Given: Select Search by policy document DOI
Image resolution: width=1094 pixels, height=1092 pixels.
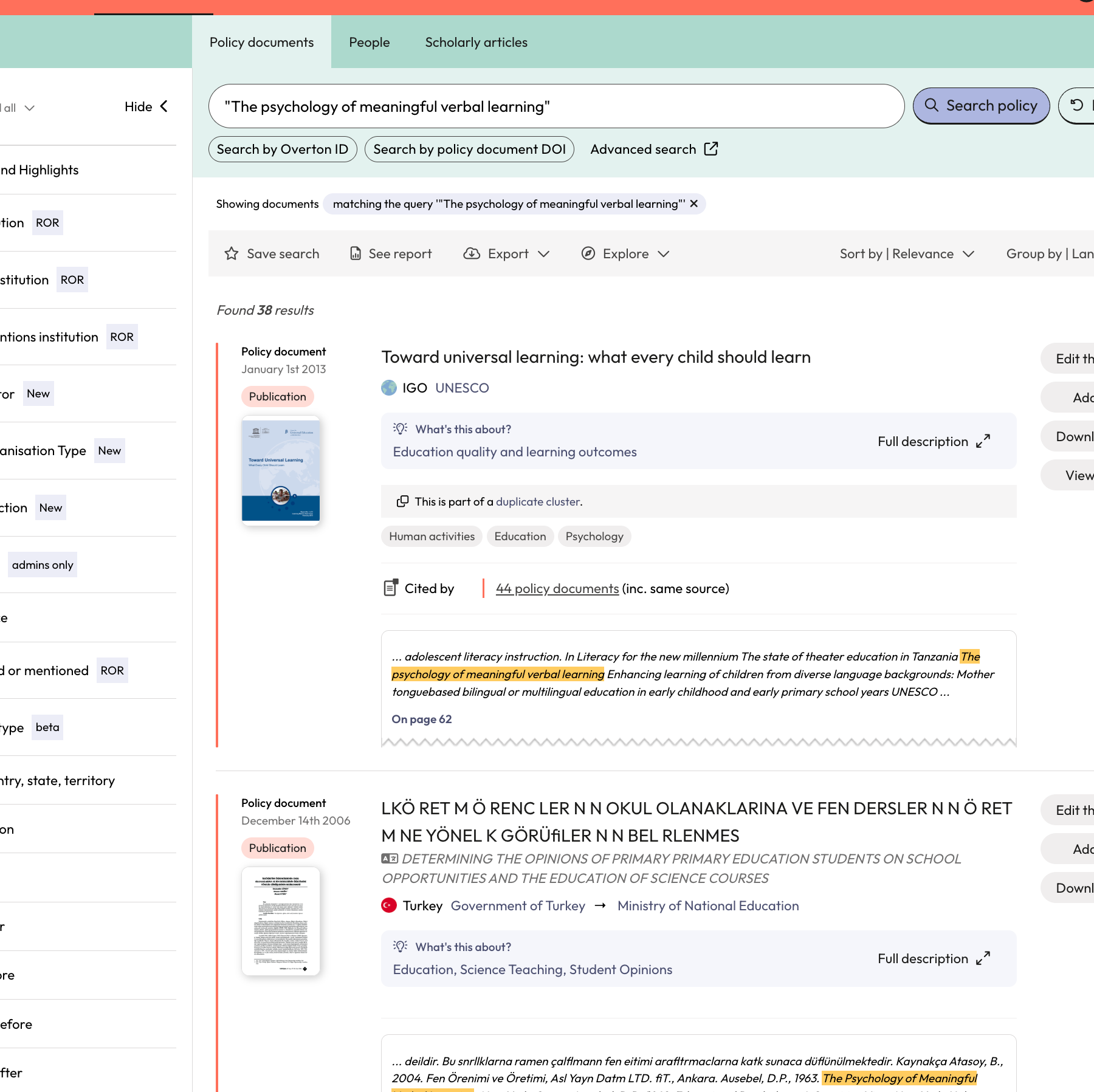Looking at the screenshot, I should coord(469,149).
